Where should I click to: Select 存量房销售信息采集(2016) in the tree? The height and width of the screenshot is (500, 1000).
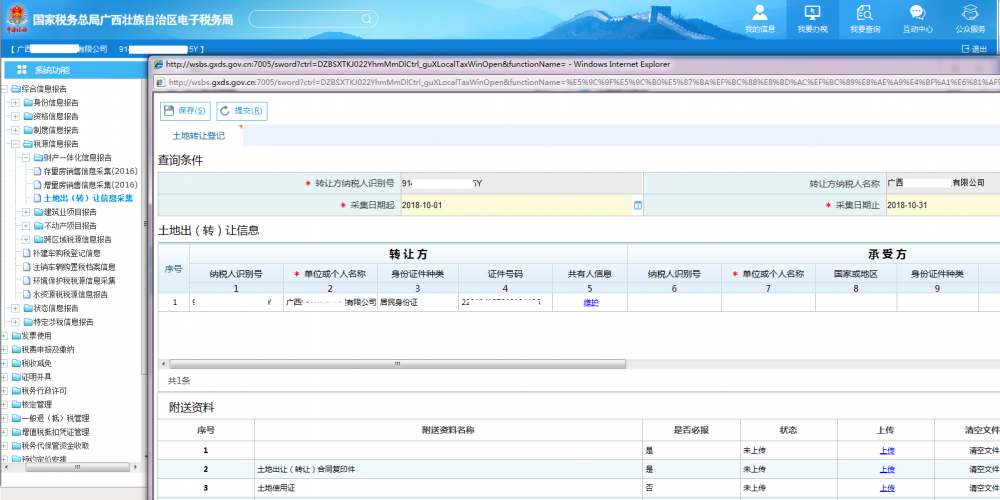click(90, 171)
